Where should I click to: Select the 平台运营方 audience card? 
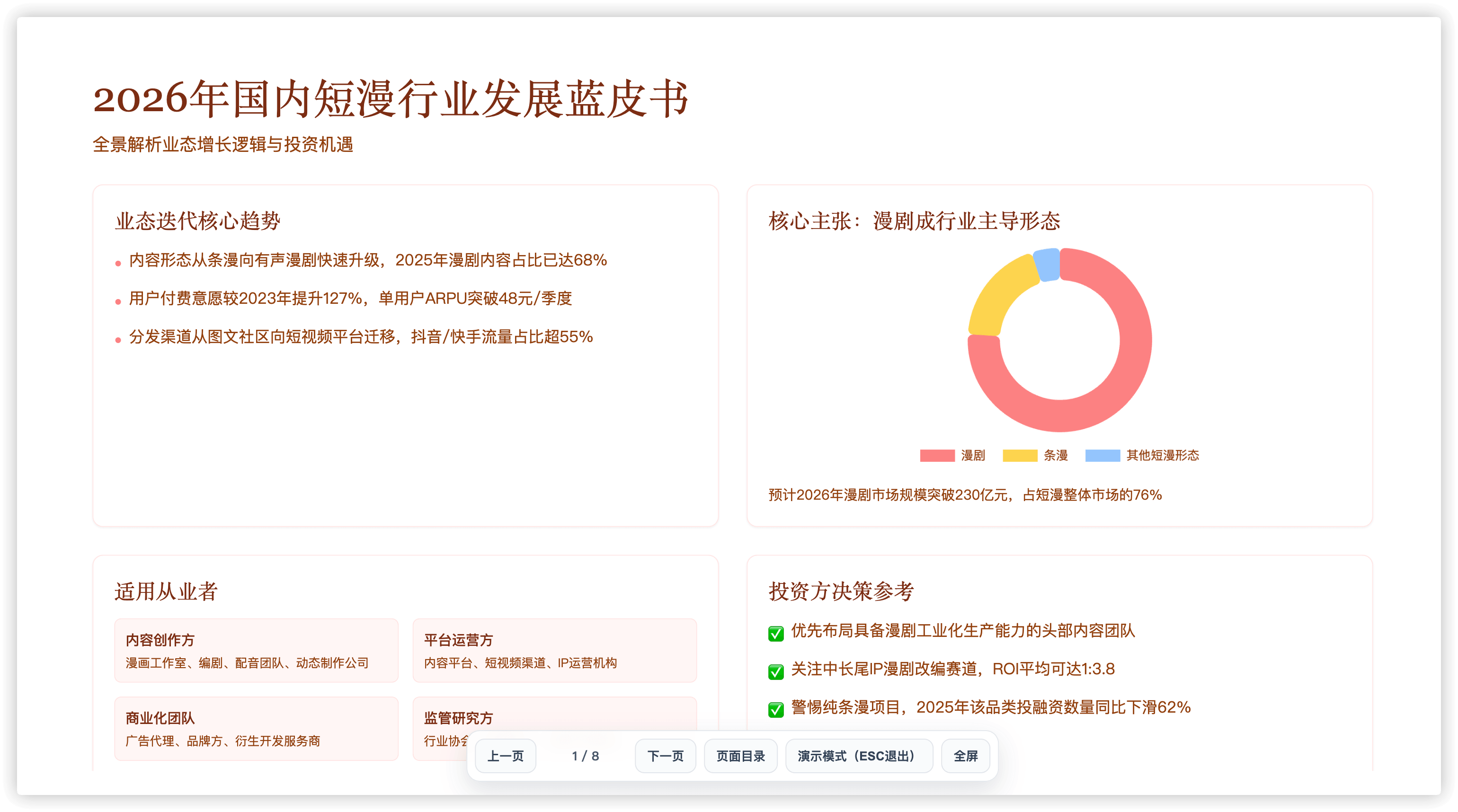pyautogui.click(x=555, y=650)
